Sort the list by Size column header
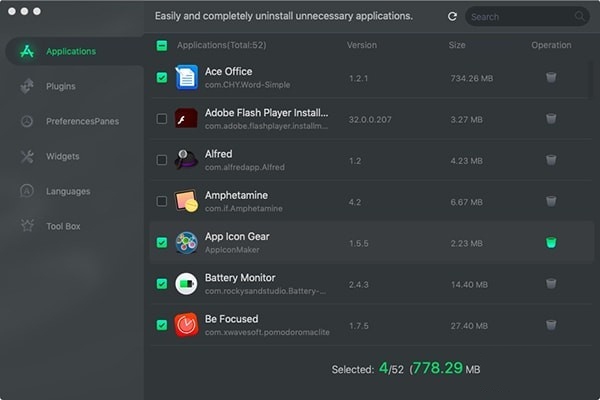The height and width of the screenshot is (400, 600). (457, 45)
